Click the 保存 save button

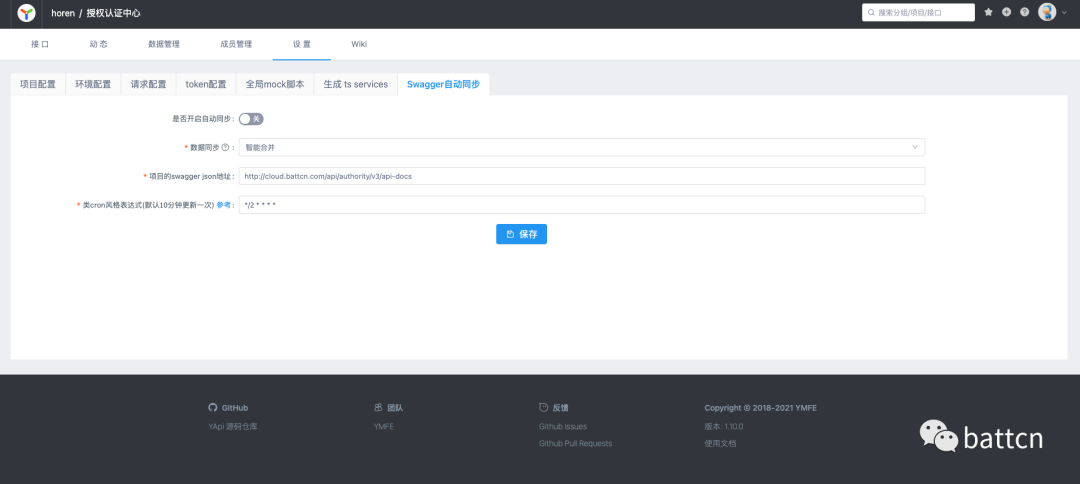coord(521,234)
